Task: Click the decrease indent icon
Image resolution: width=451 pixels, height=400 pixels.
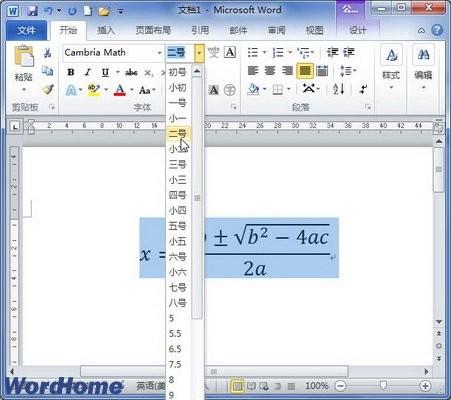Action: [x=332, y=53]
